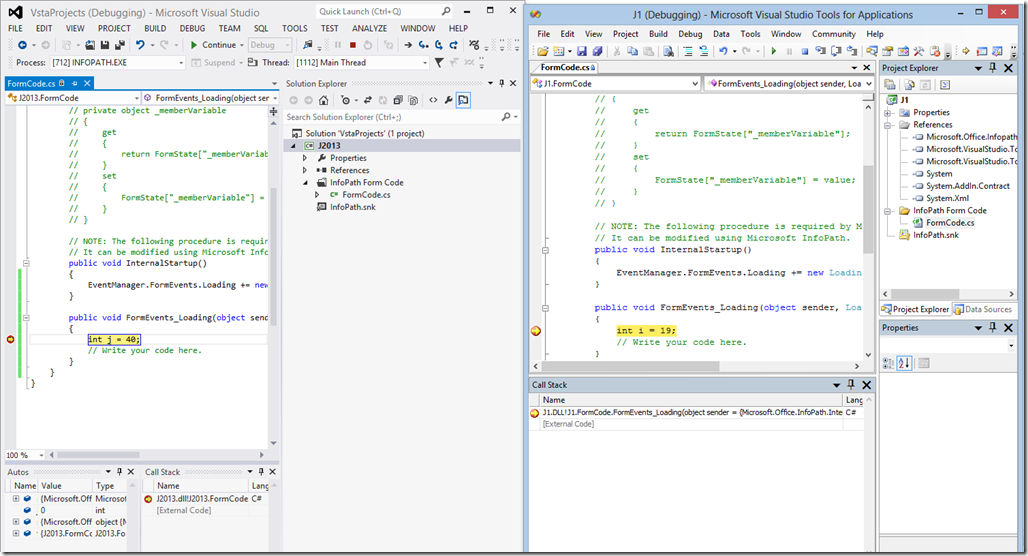Screen dimensions: 1028x556
Task: Toggle Alphabetical sort in the Properties panel
Action: (x=904, y=363)
